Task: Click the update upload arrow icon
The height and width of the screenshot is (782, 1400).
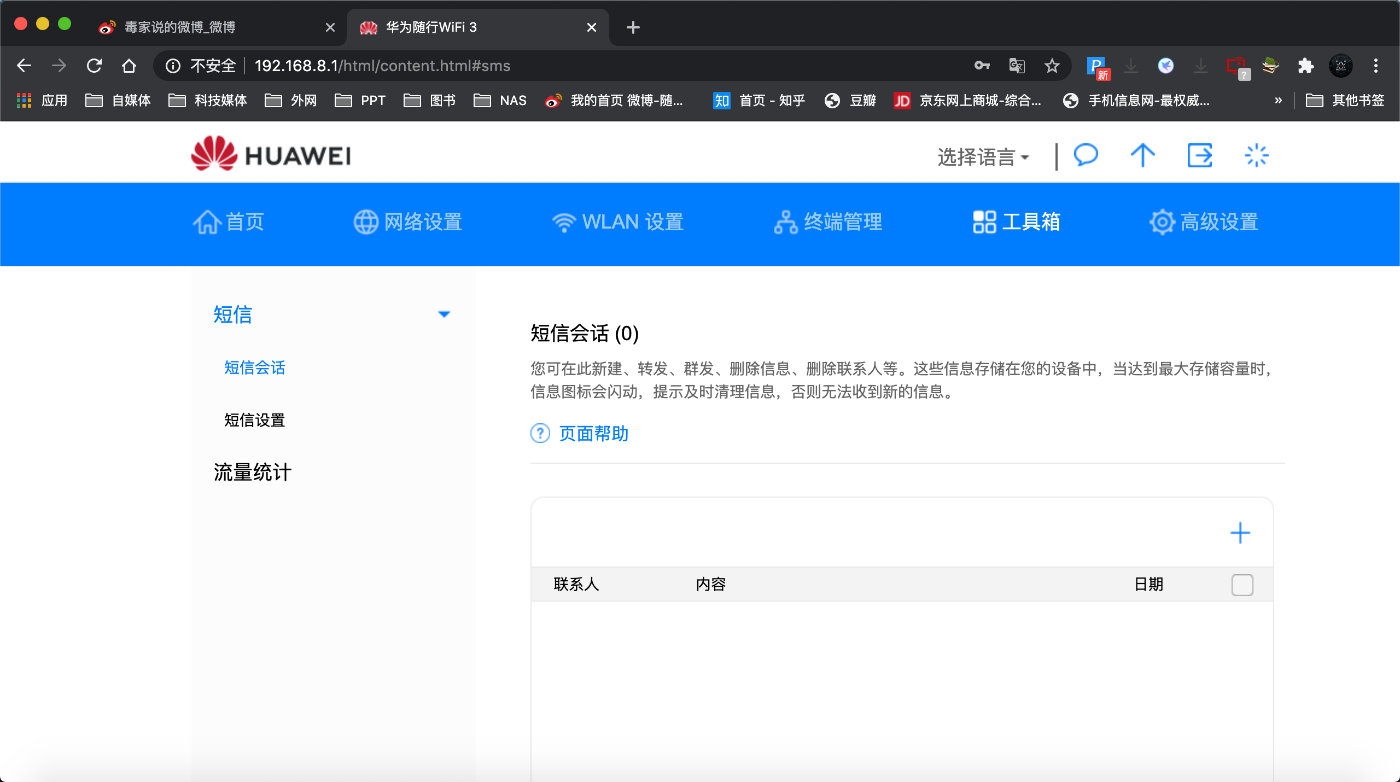Action: [1143, 155]
